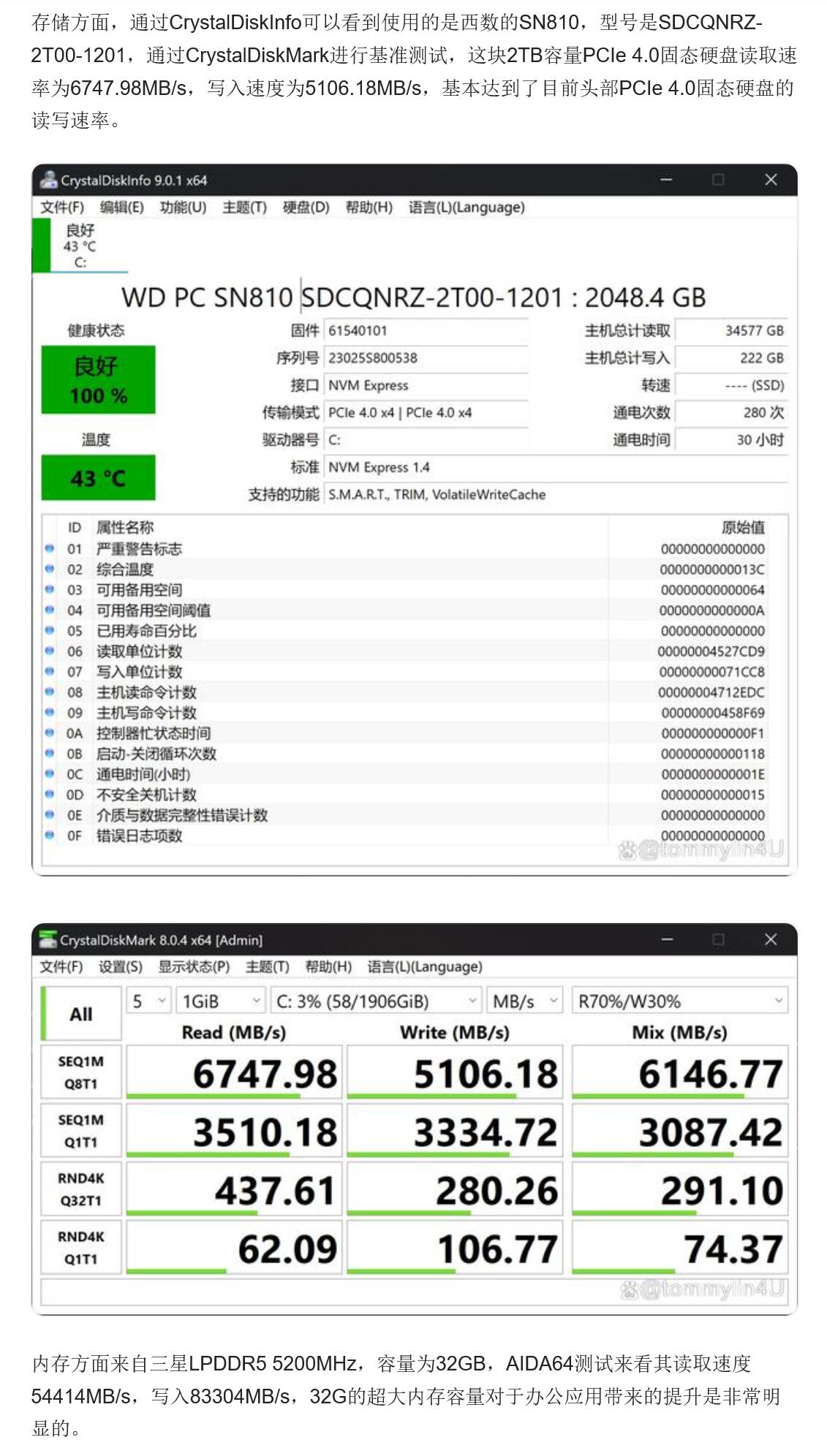Click the 原始值 column header
The height and width of the screenshot is (1456, 827).
[743, 527]
